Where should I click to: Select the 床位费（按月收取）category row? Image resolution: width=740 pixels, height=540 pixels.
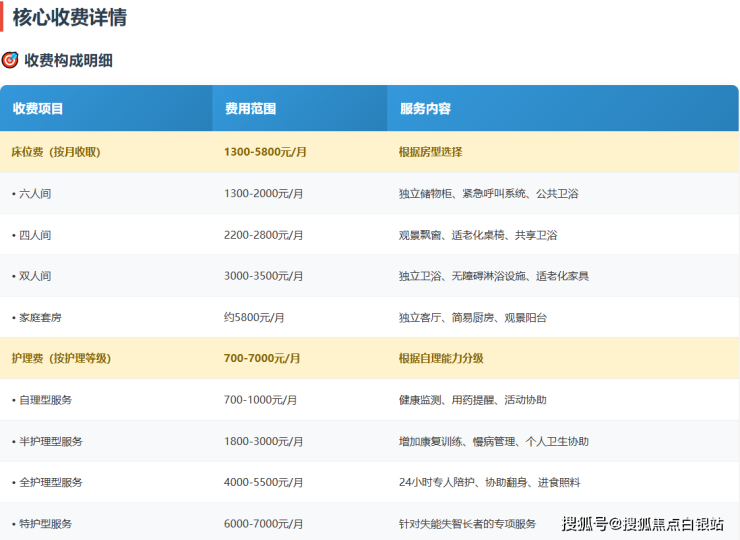click(x=56, y=152)
